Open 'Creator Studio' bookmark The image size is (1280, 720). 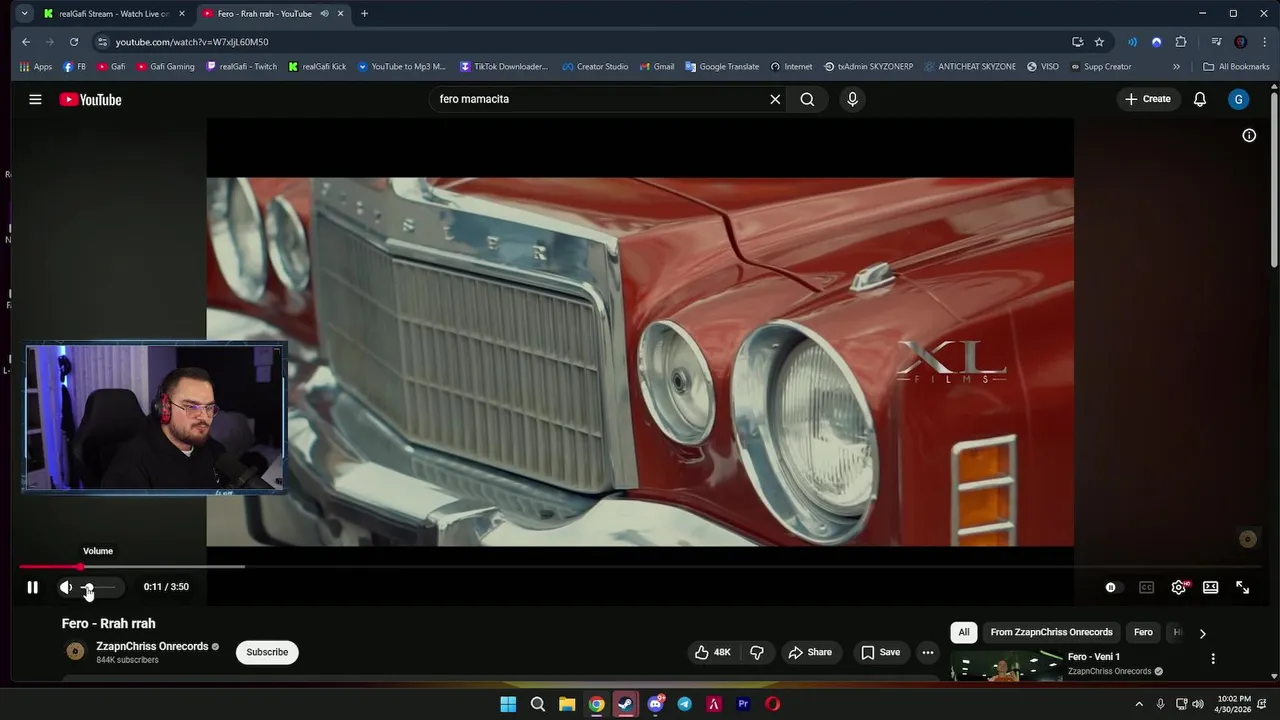pyautogui.click(x=595, y=67)
